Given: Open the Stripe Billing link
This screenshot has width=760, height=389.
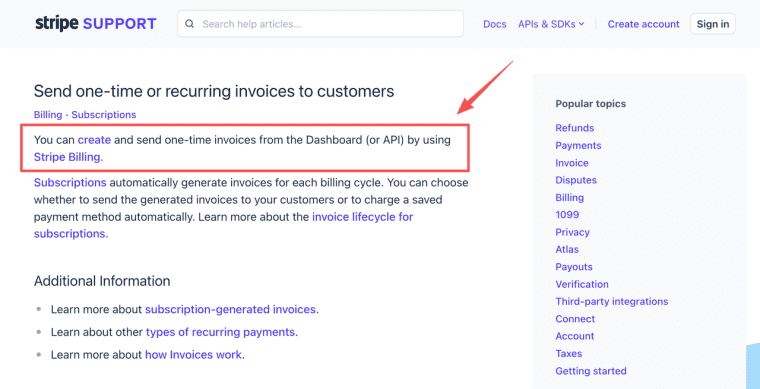Looking at the screenshot, I should 67,157.
